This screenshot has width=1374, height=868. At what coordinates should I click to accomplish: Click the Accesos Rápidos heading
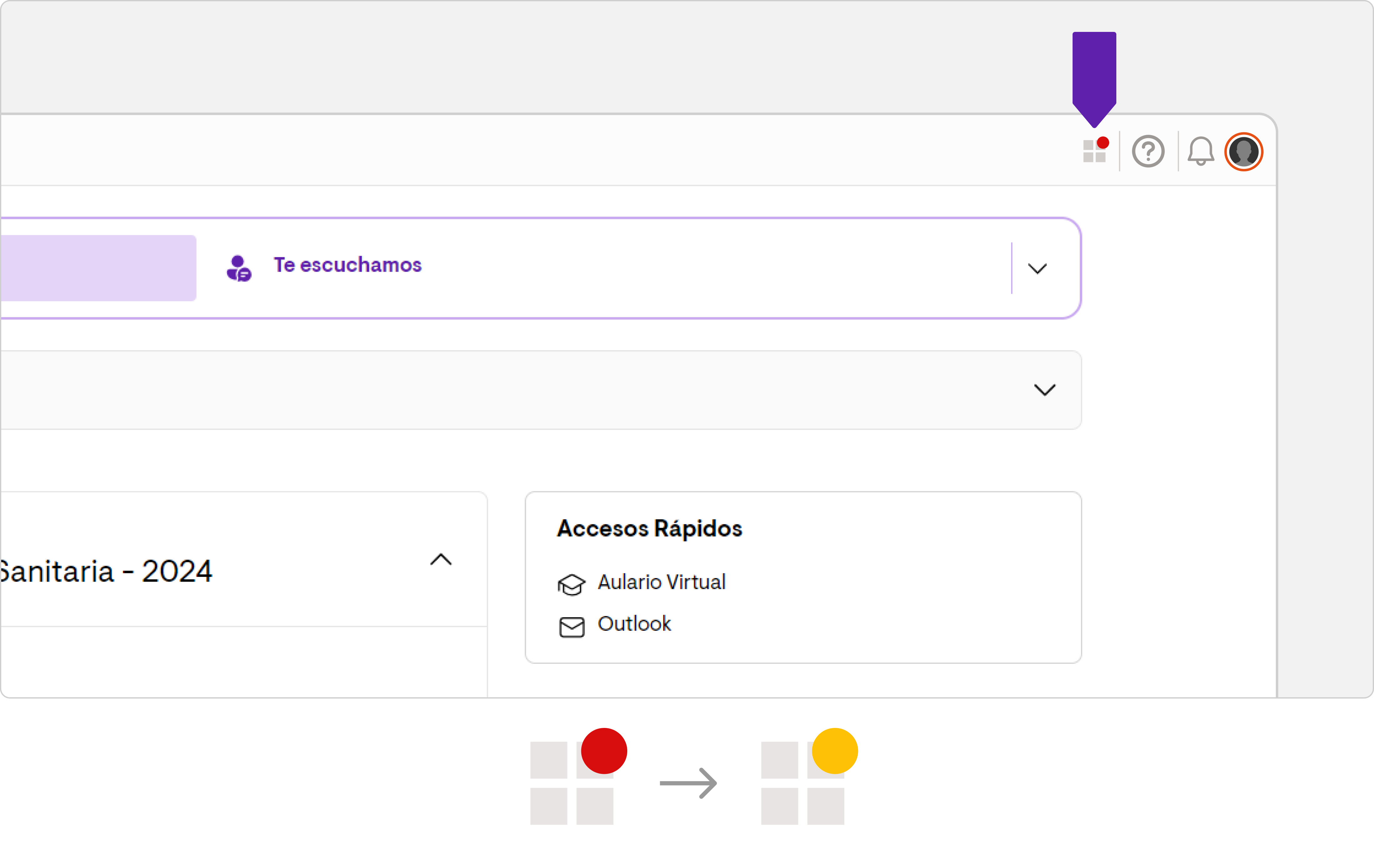(649, 528)
